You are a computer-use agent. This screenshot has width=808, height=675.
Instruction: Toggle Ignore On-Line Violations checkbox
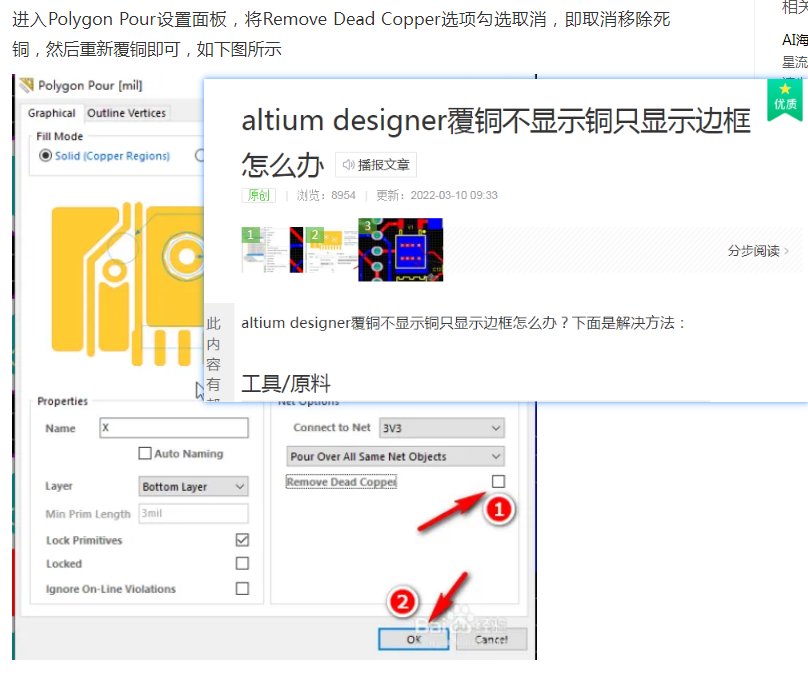(x=242, y=588)
